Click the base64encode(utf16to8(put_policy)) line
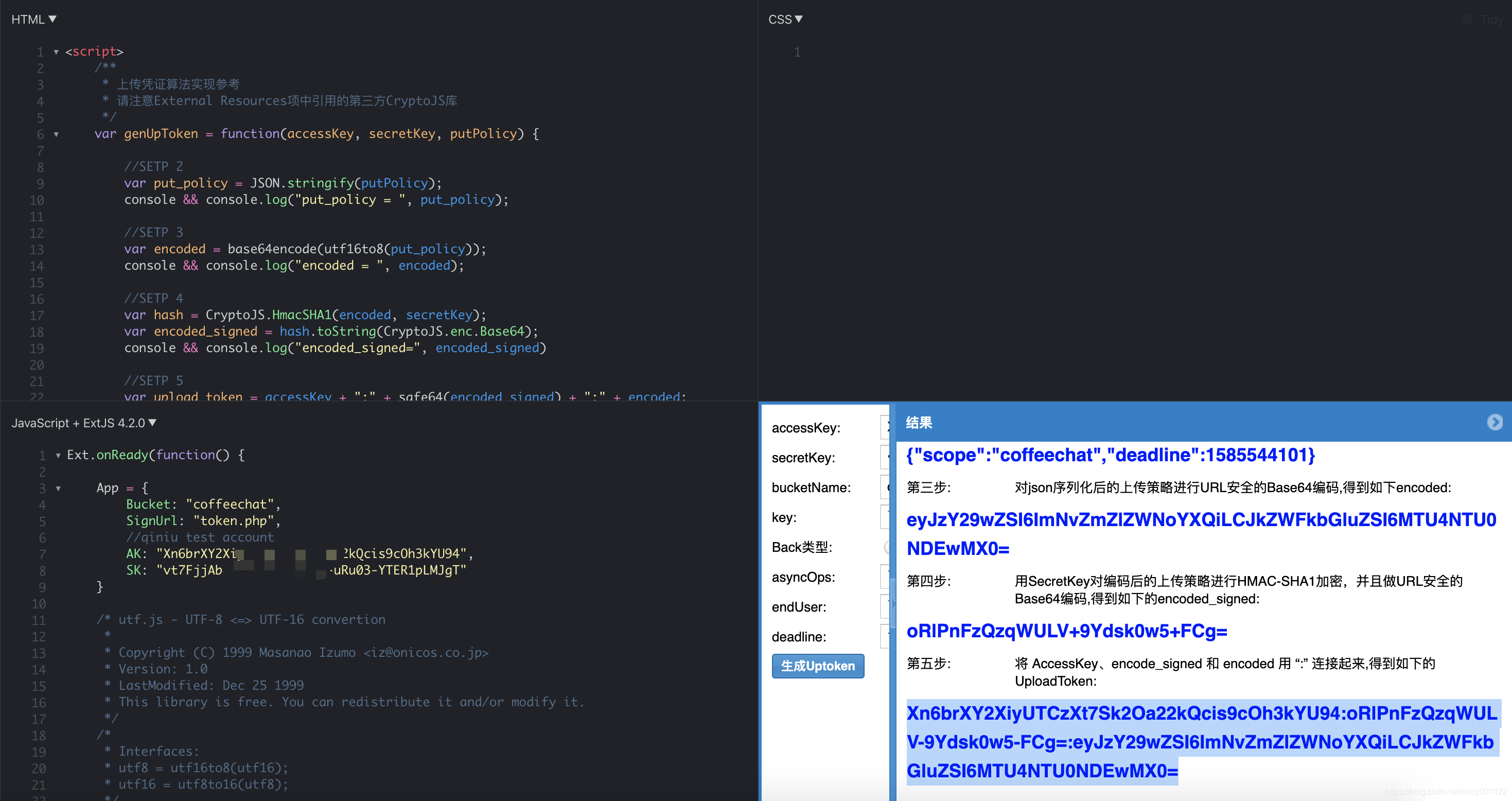1512x801 pixels. 305,249
